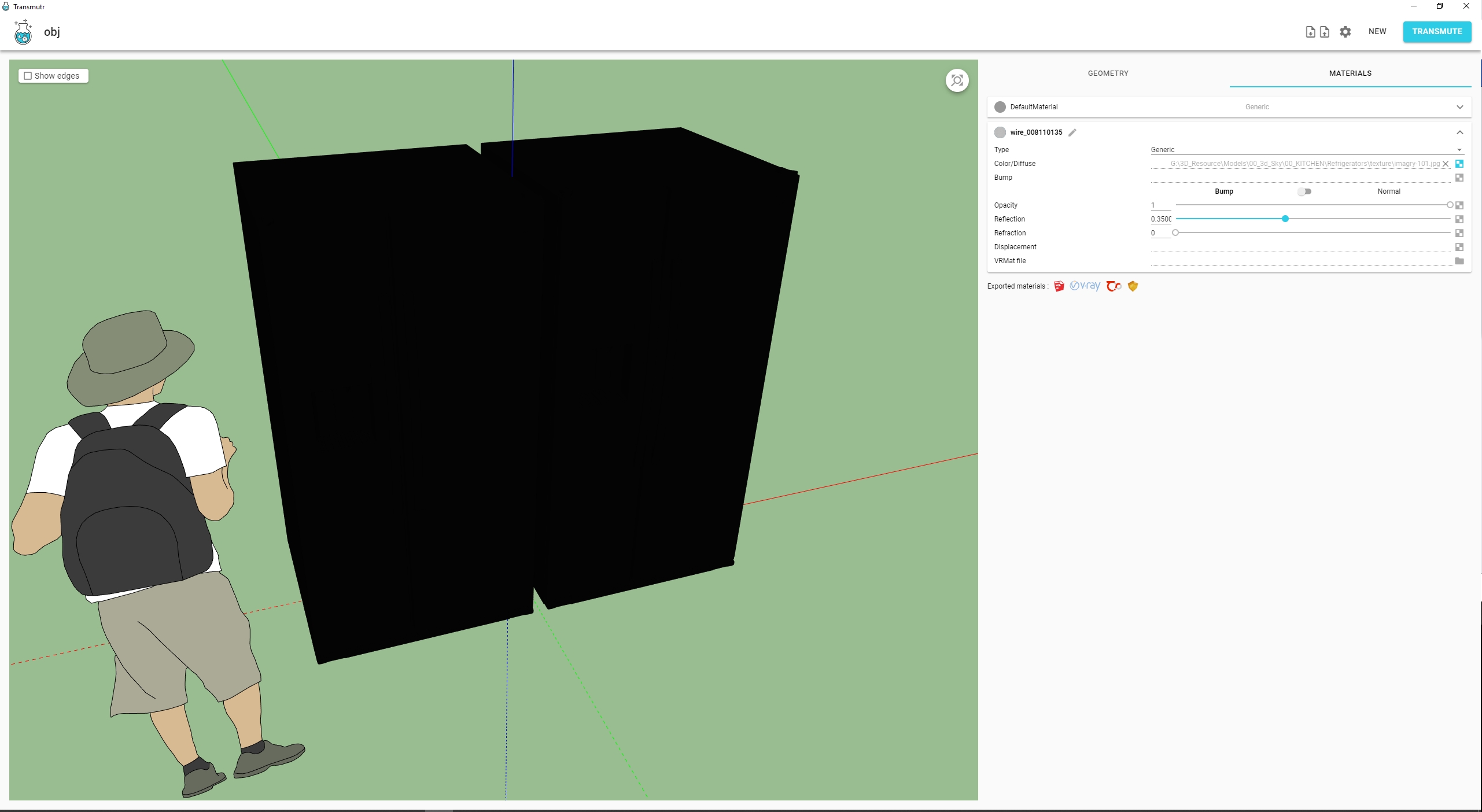1482x812 pixels.
Task: Browse VRMat file with folder icon
Action: click(x=1459, y=261)
